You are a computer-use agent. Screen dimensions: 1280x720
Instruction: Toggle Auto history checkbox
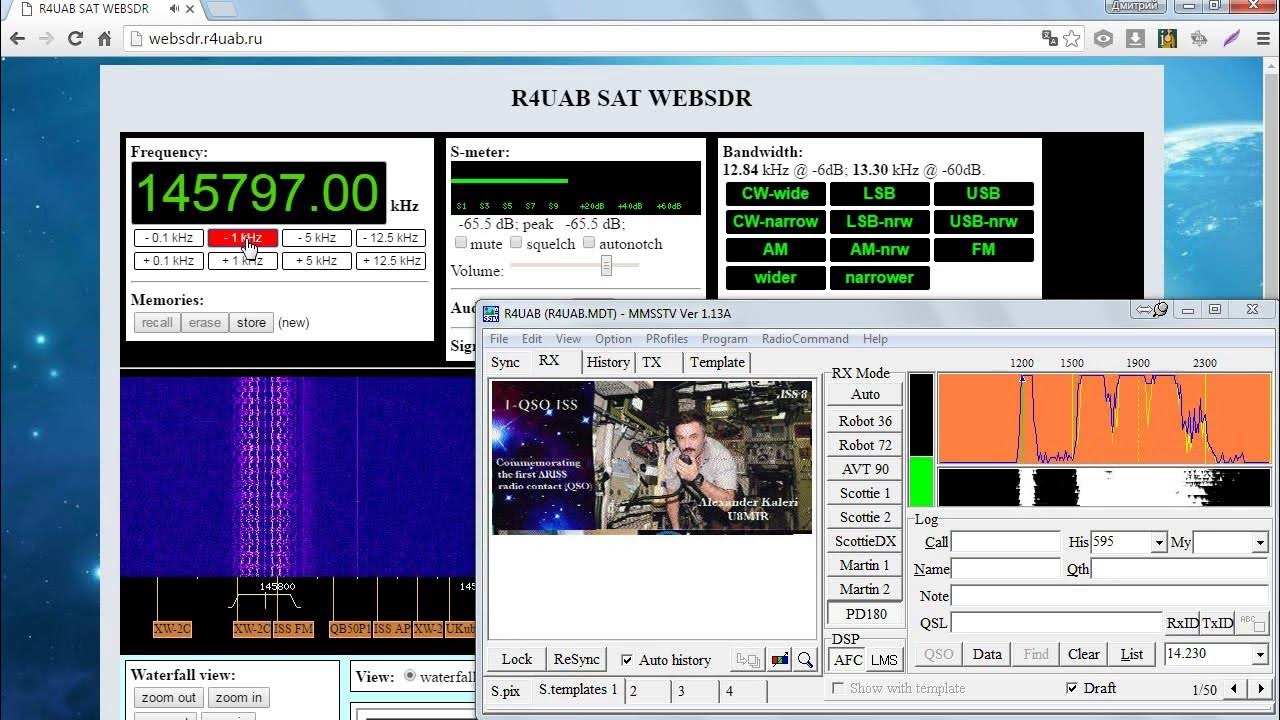coord(627,660)
